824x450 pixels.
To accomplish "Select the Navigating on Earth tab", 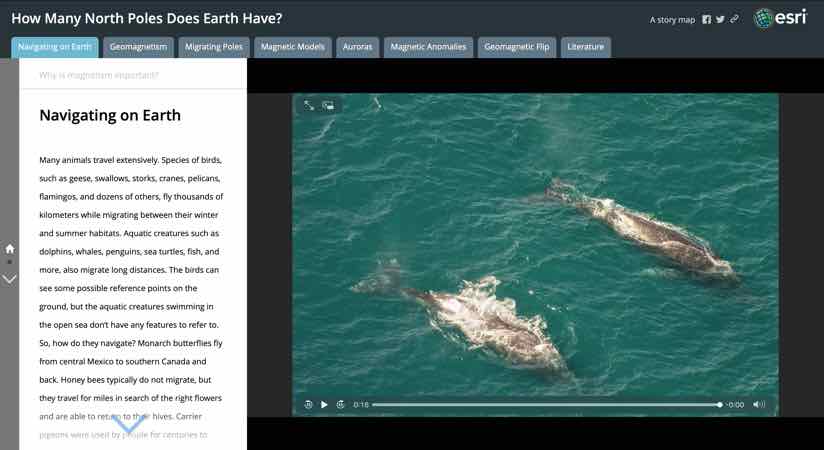I will click(x=55, y=47).
